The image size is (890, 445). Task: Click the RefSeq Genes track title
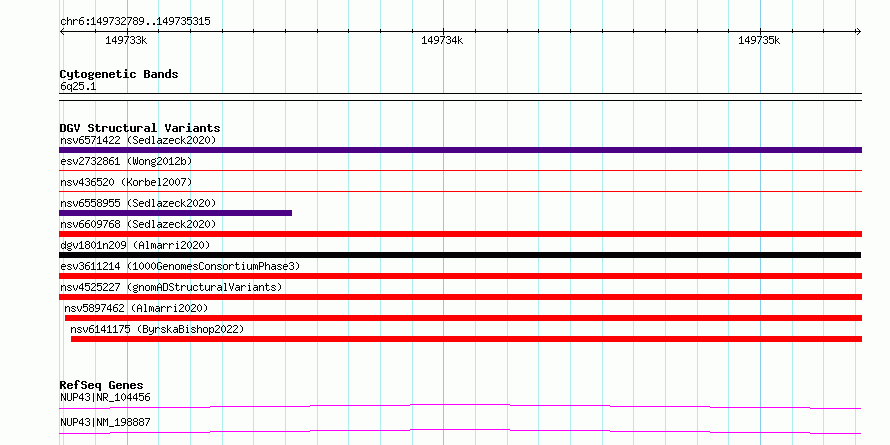tap(101, 385)
